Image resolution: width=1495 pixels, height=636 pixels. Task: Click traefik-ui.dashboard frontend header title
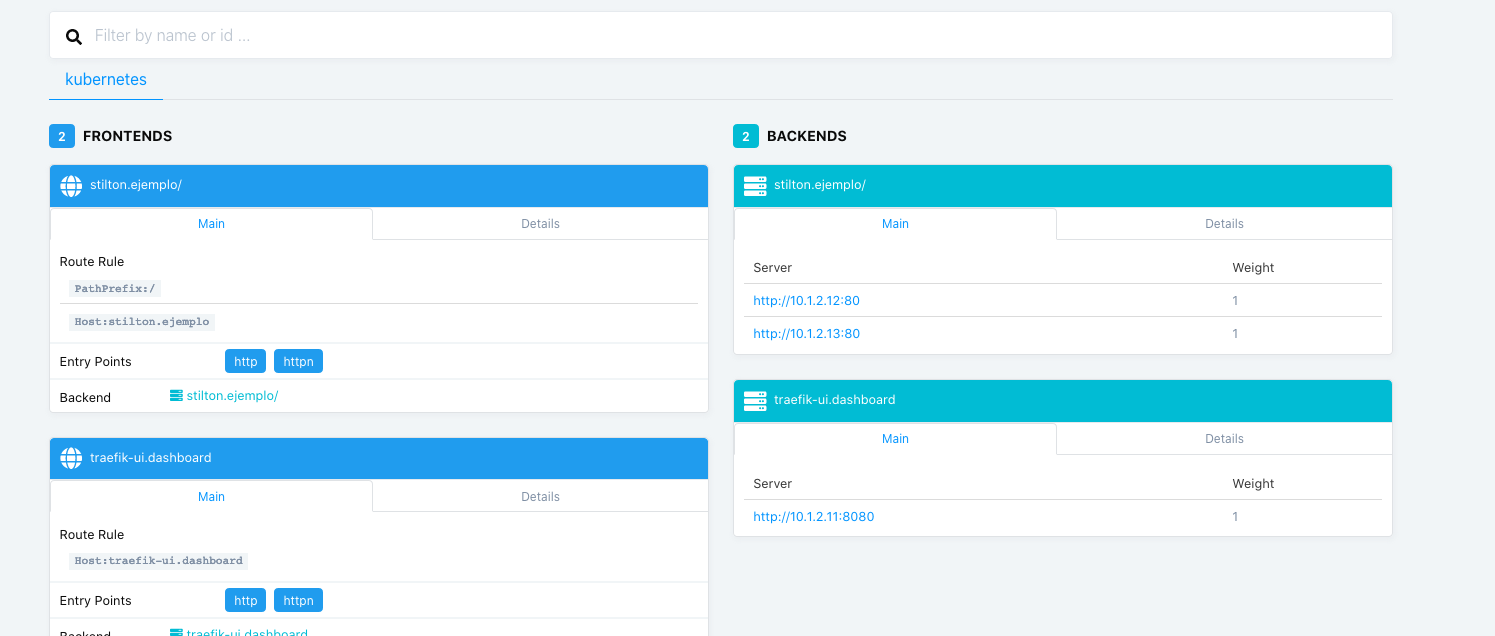coord(151,458)
